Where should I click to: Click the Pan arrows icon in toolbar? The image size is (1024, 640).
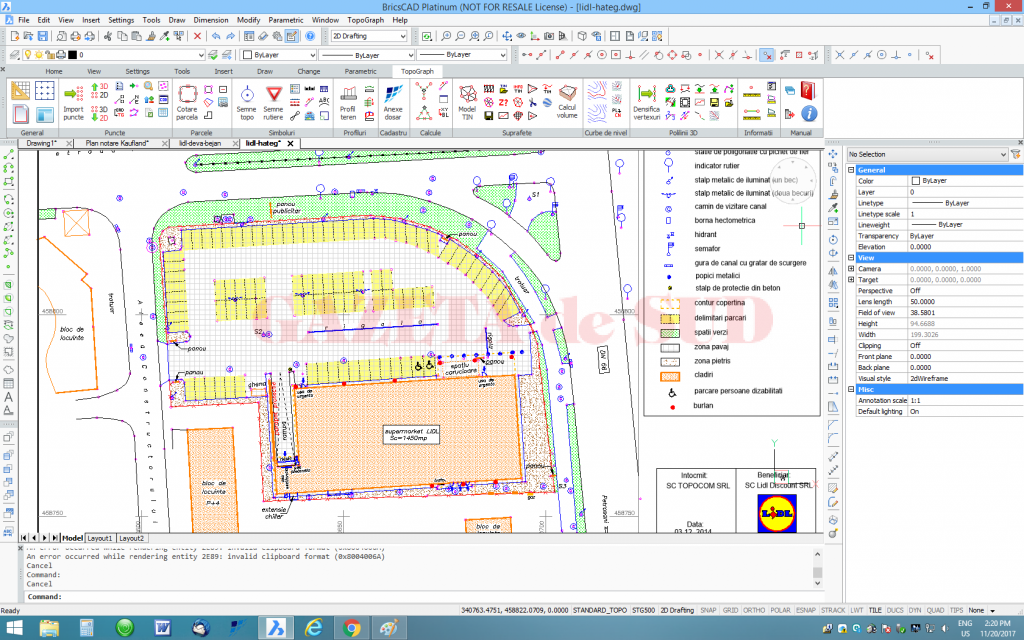507,36
